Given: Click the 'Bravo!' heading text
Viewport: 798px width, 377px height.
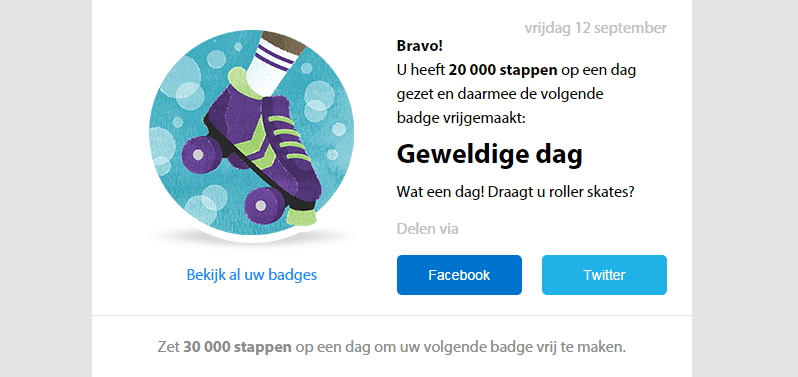Looking at the screenshot, I should 419,46.
